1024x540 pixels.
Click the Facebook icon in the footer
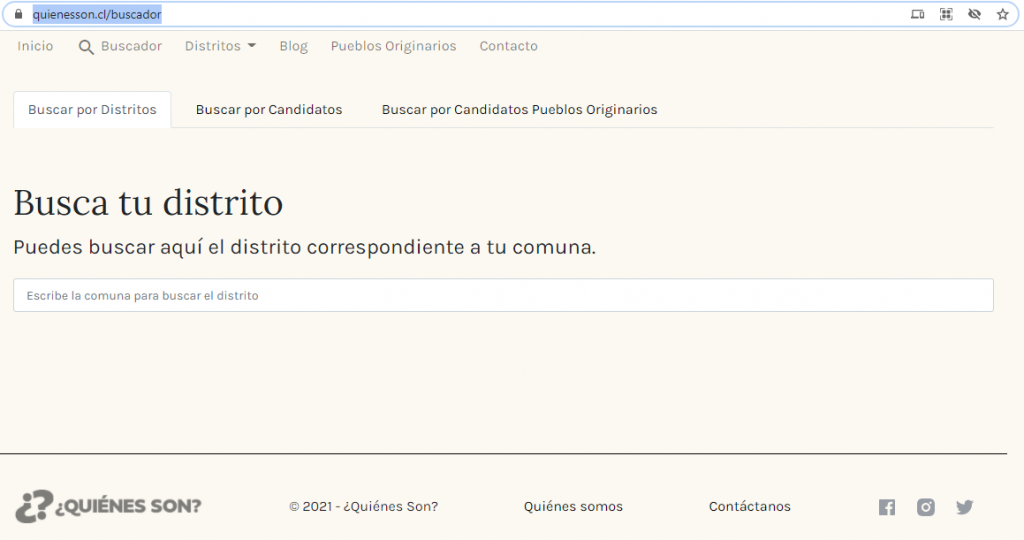tap(887, 507)
